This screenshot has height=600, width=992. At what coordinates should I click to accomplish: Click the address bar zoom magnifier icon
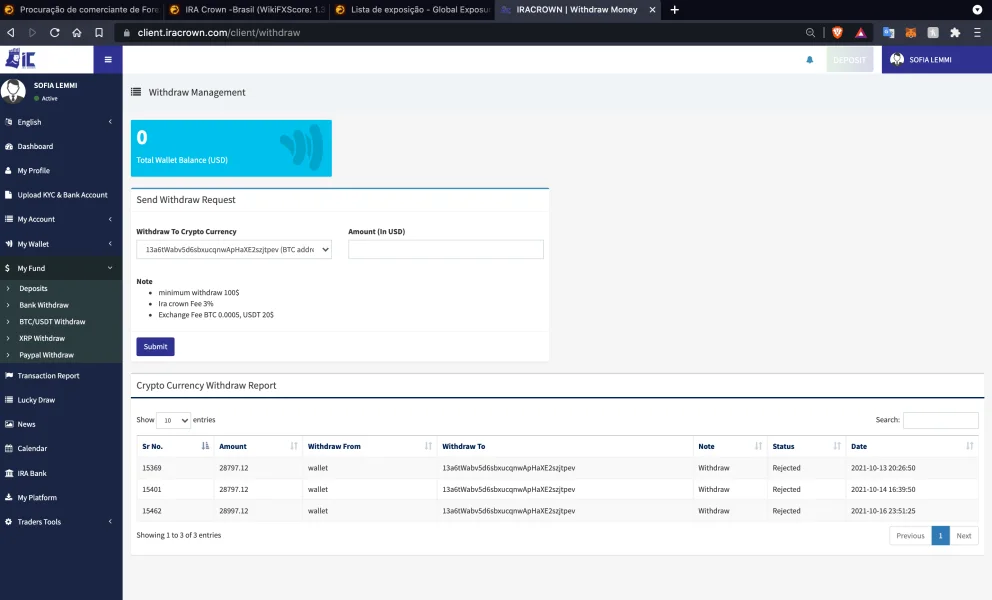tap(810, 32)
